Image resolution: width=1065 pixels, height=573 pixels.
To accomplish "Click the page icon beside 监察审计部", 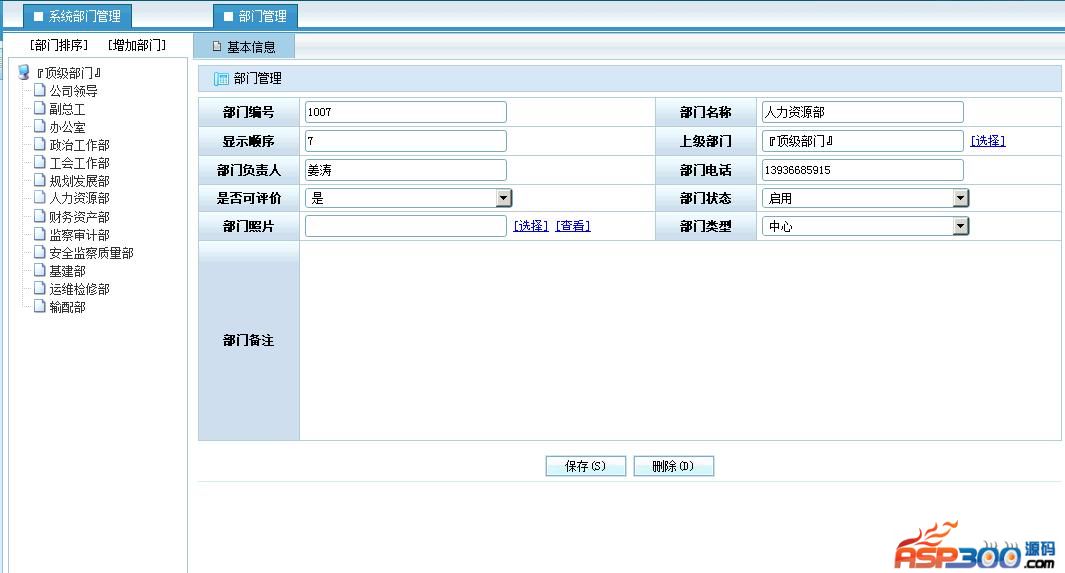I will 40,234.
